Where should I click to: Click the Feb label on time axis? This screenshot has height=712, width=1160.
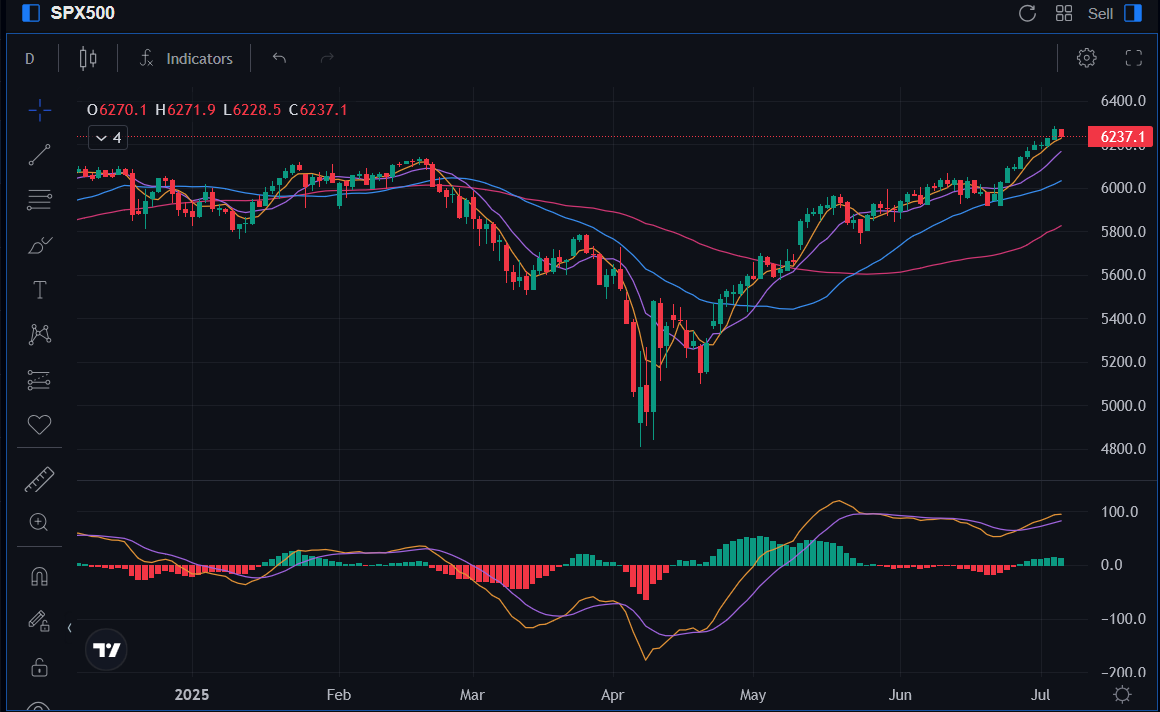pyautogui.click(x=338, y=695)
